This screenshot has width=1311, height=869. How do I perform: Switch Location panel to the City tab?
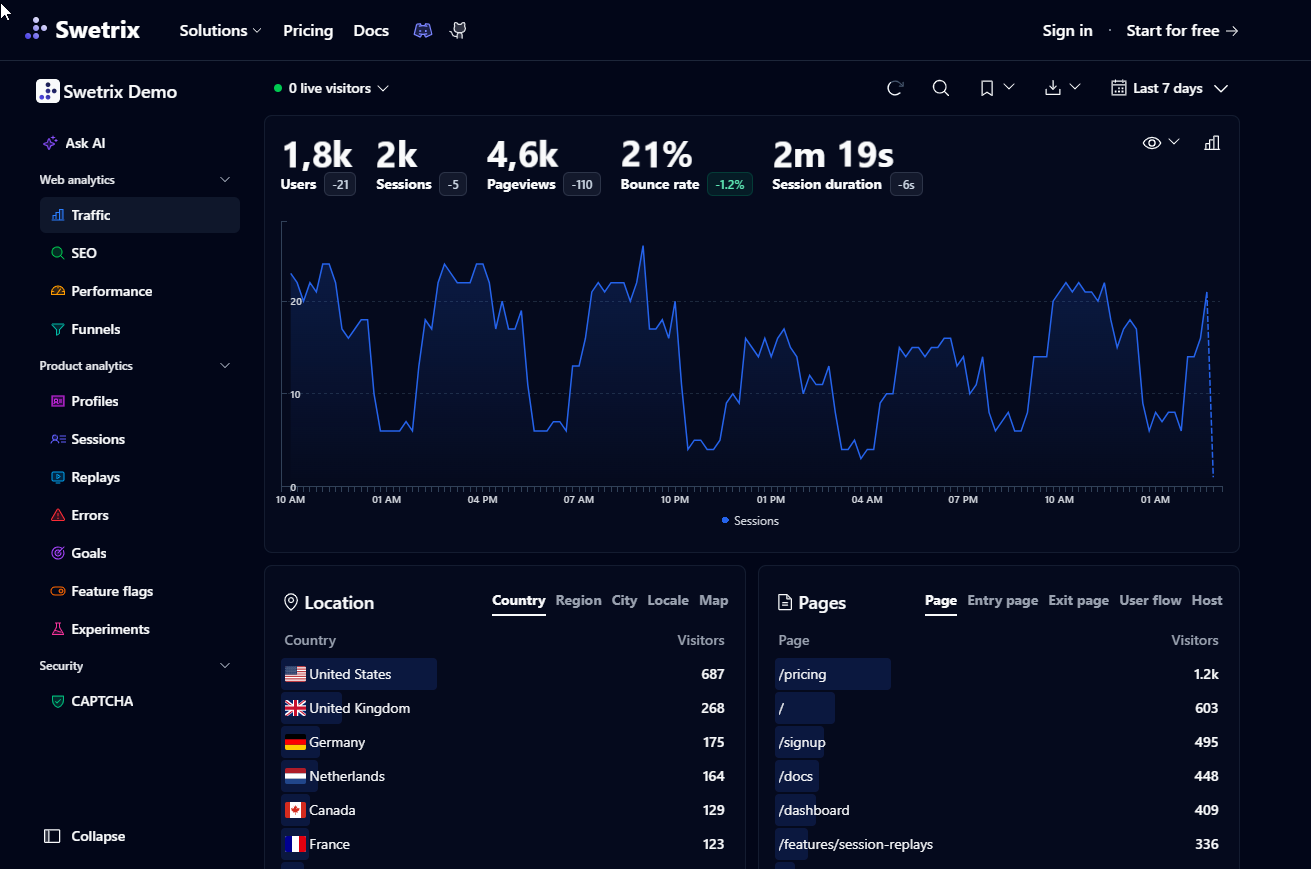[624, 601]
